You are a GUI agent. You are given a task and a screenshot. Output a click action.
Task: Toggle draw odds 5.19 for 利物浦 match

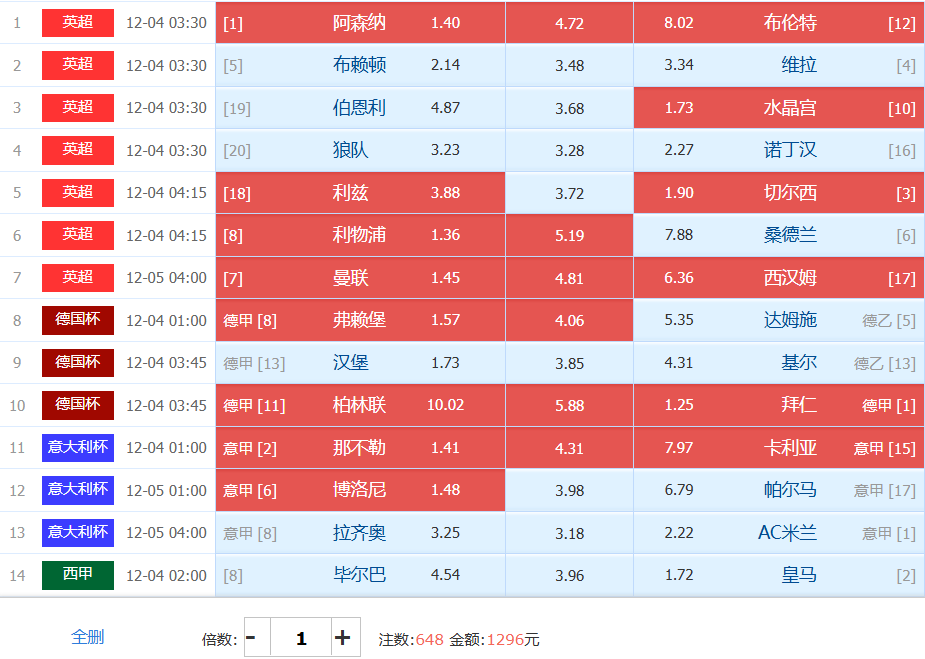click(569, 235)
